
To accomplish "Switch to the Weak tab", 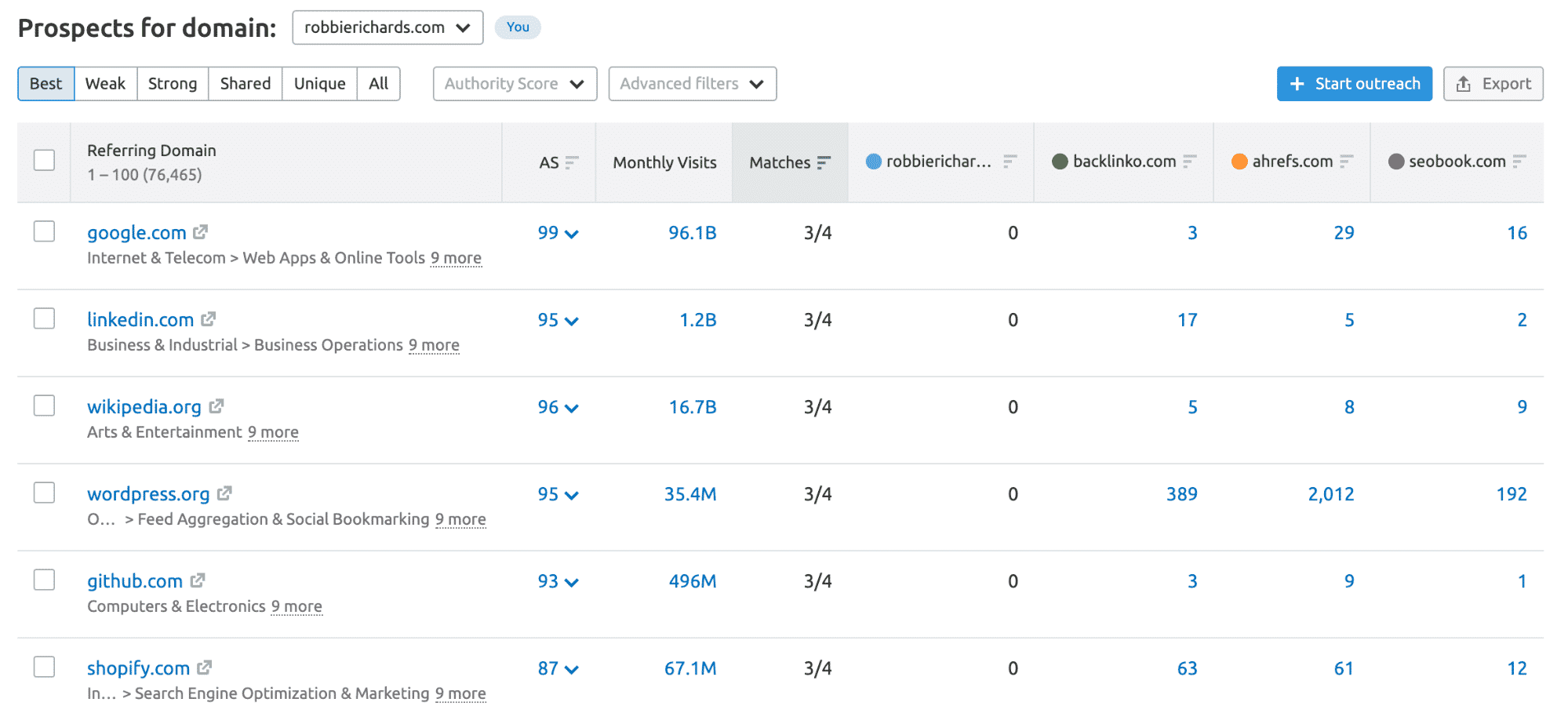I will 105,84.
